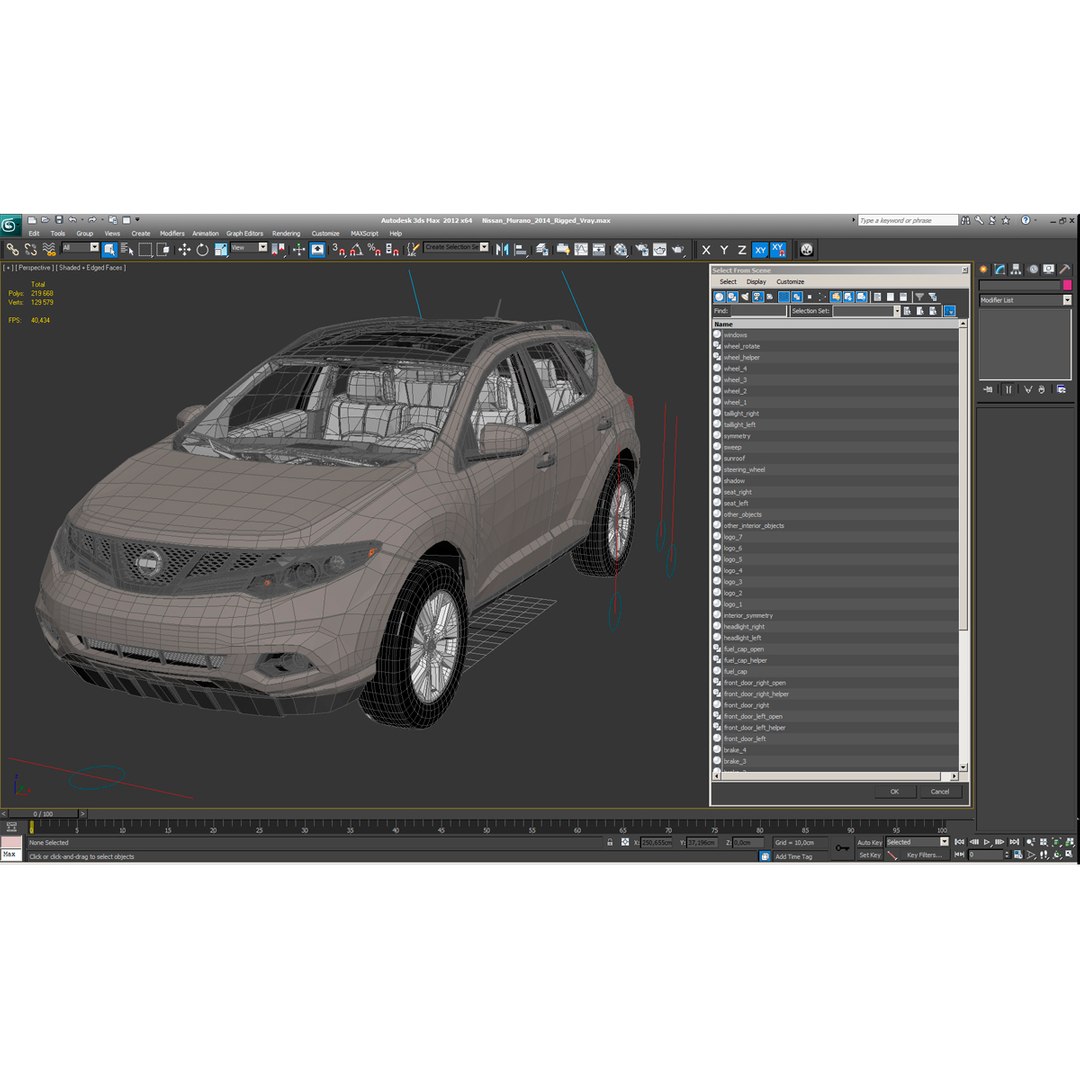1080x1080 pixels.
Task: Open the Material Editor
Action: pos(621,250)
